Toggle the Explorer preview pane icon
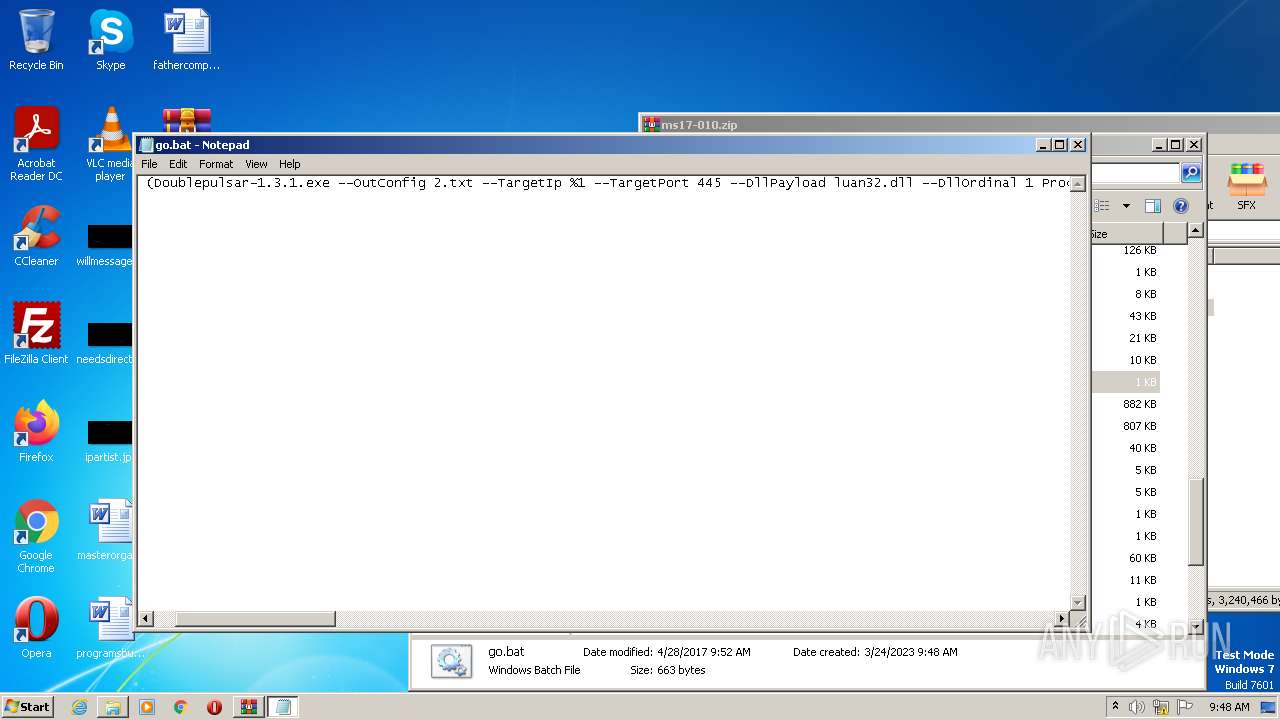Screen dimensions: 1280x720 pos(1152,206)
